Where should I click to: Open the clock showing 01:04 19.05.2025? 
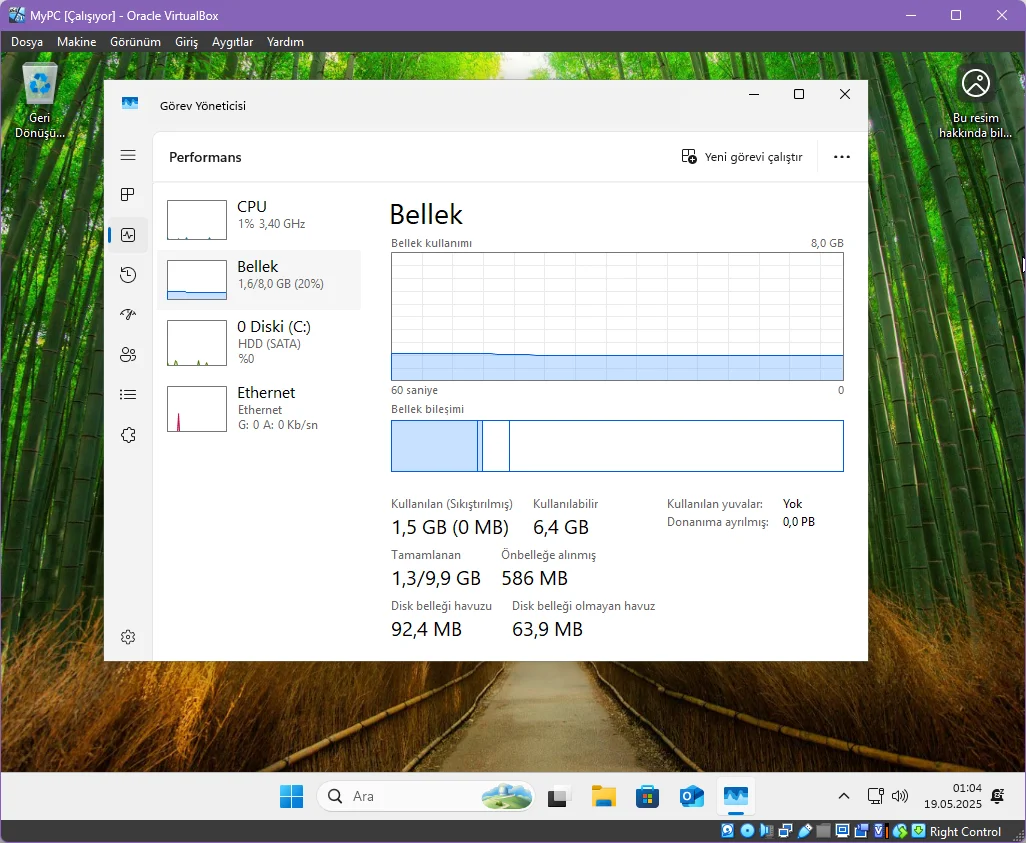point(953,796)
